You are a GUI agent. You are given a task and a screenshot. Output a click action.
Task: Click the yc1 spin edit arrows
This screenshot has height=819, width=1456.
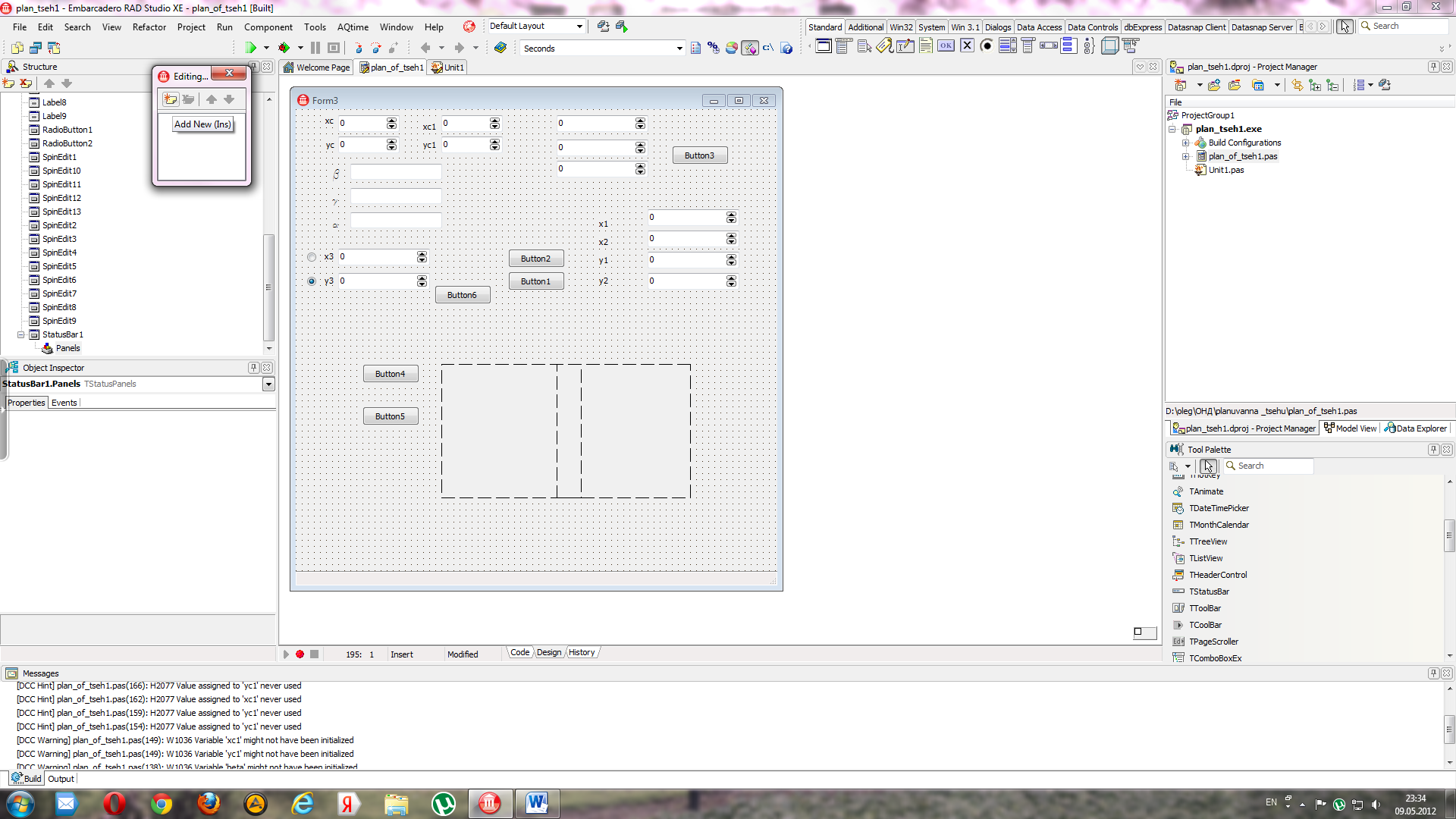click(494, 144)
